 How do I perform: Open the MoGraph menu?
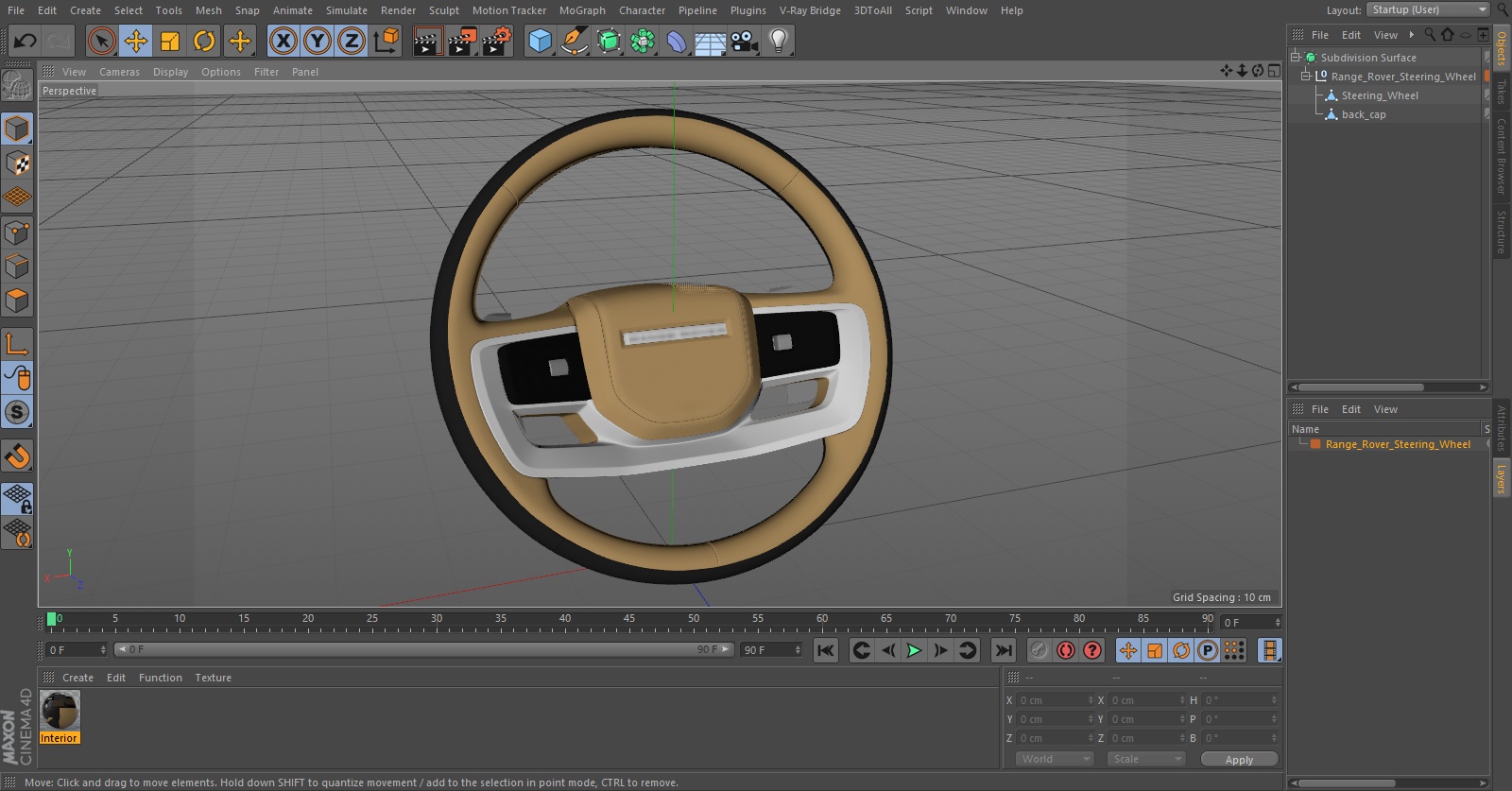click(x=582, y=10)
